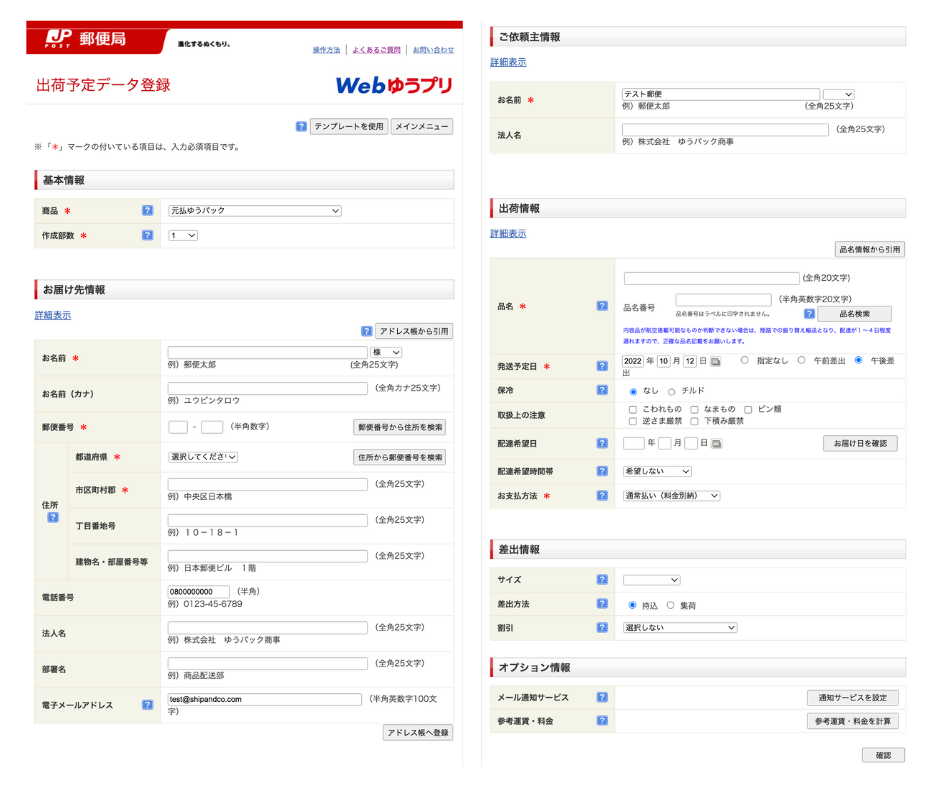Click テンプレートを使用 button
Screen dimensions: 940x788
[349, 127]
